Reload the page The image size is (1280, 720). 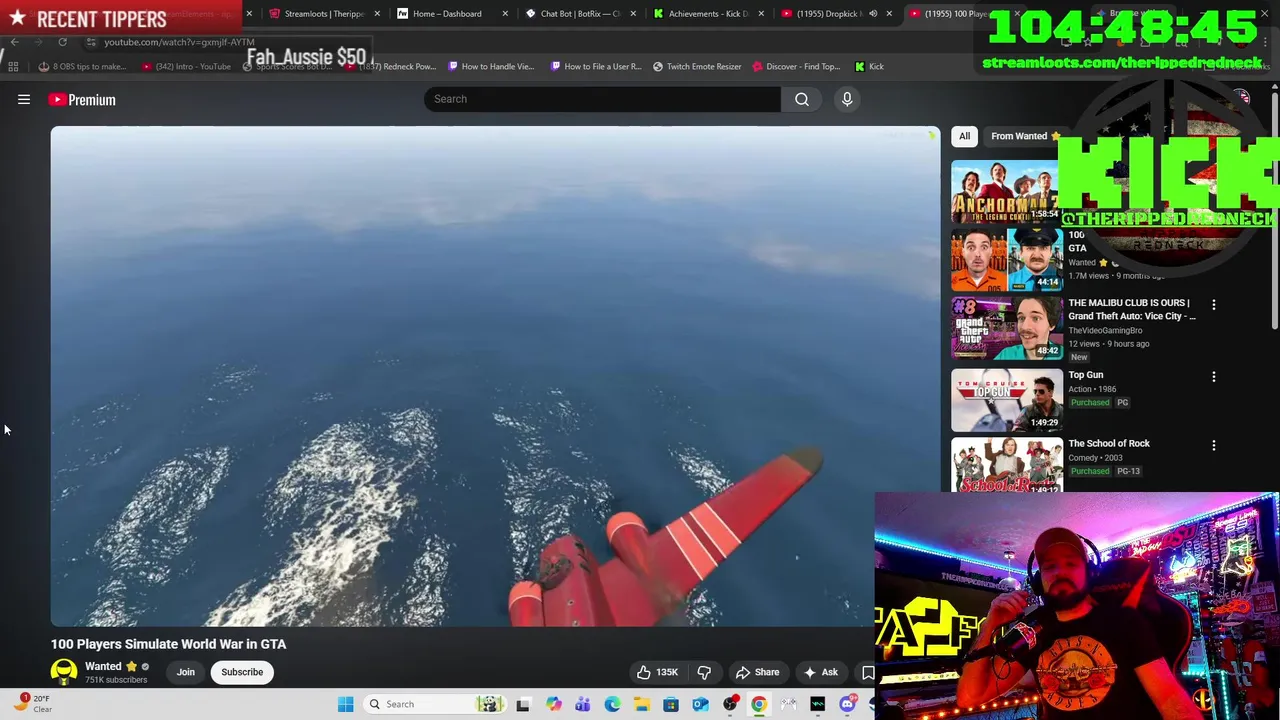[x=62, y=42]
